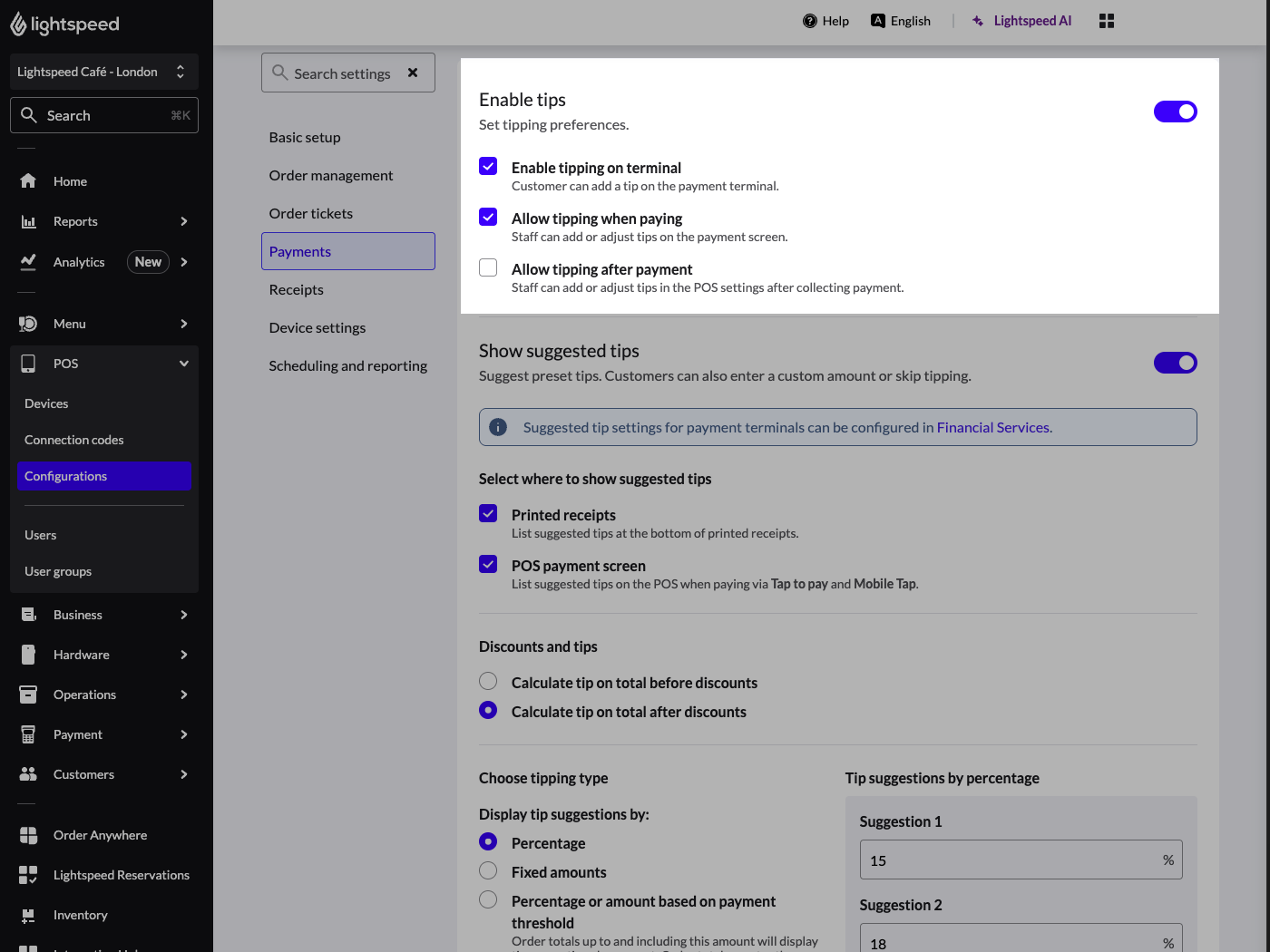Clear the settings search with the X button

coord(413,73)
